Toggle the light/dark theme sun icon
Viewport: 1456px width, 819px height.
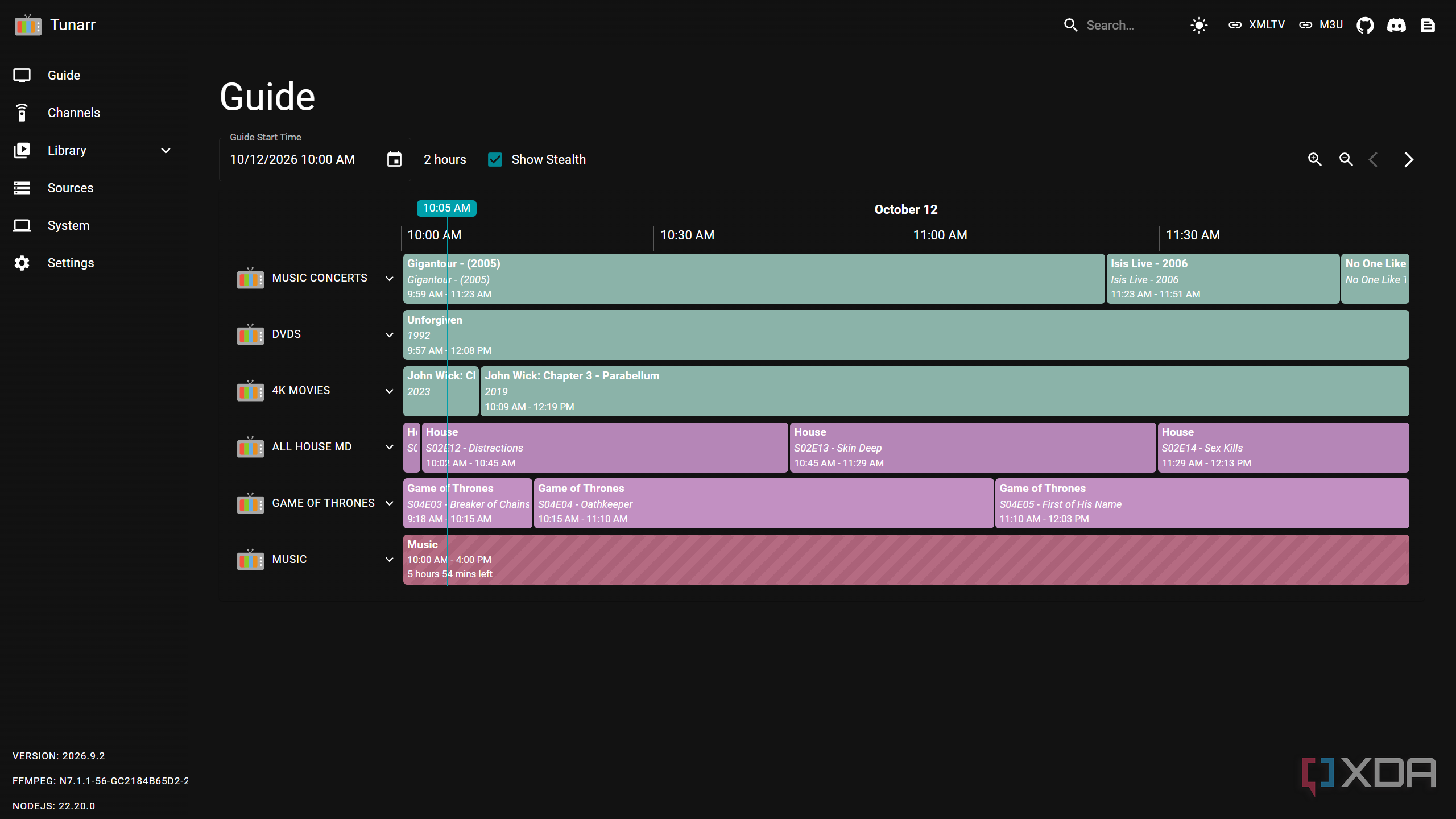[x=1199, y=25]
